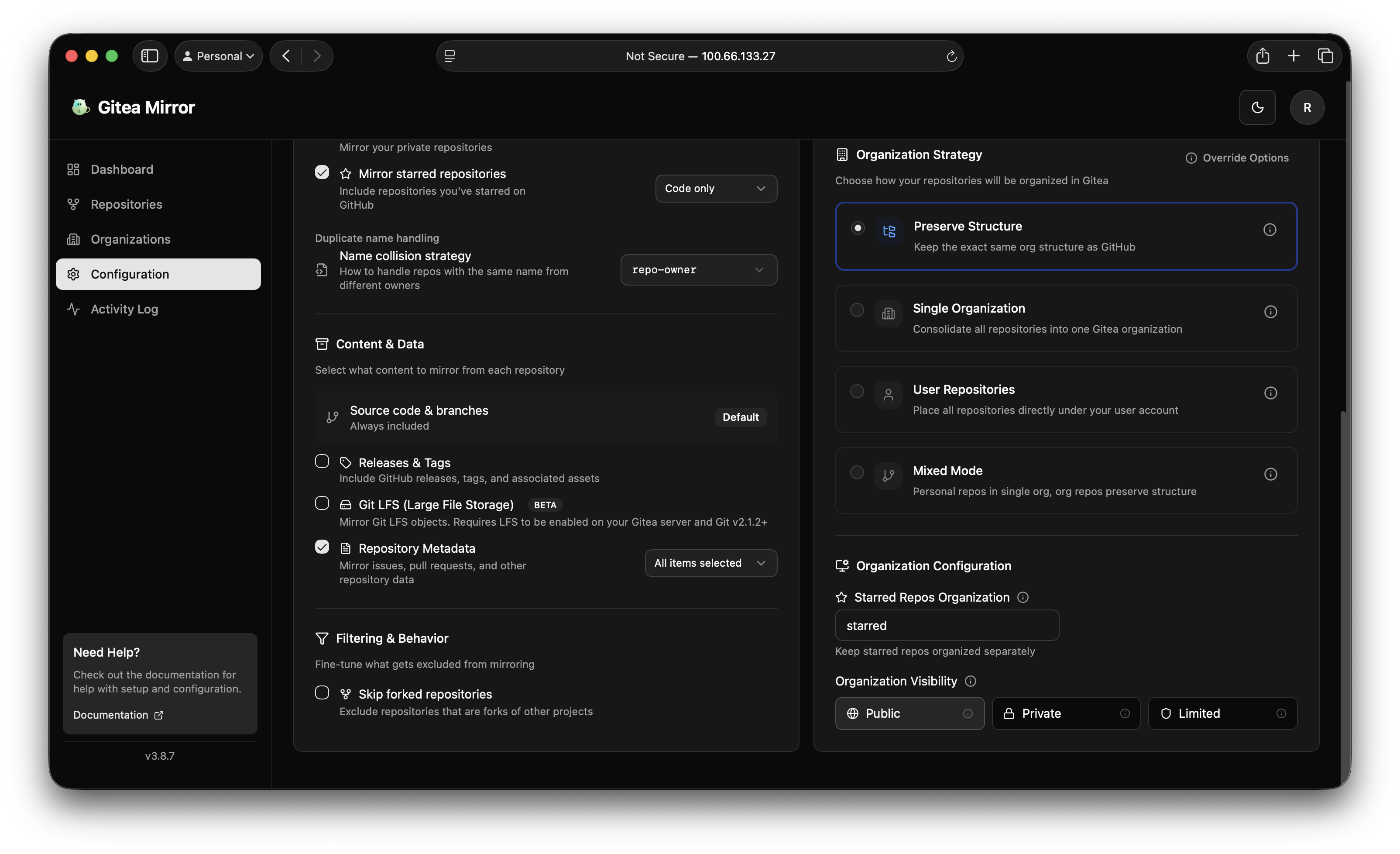The height and width of the screenshot is (854, 1400).
Task: Go to Repositories in sidebar
Action: coord(126,204)
